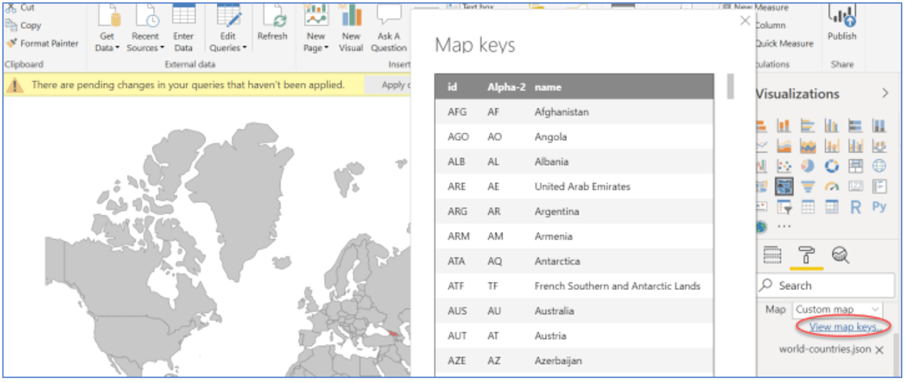Click Copy in the Clipboard group
This screenshot has height=382, width=905.
coord(23,25)
